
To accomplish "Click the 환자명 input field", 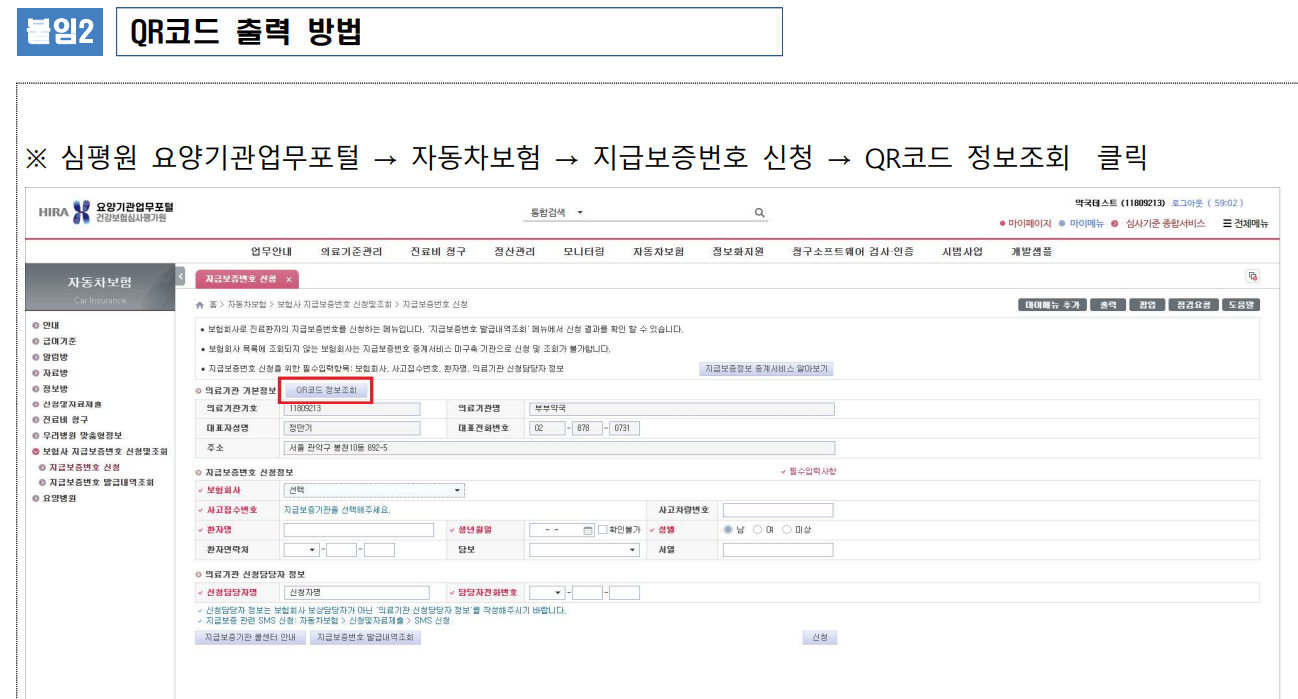I will click(x=359, y=530).
